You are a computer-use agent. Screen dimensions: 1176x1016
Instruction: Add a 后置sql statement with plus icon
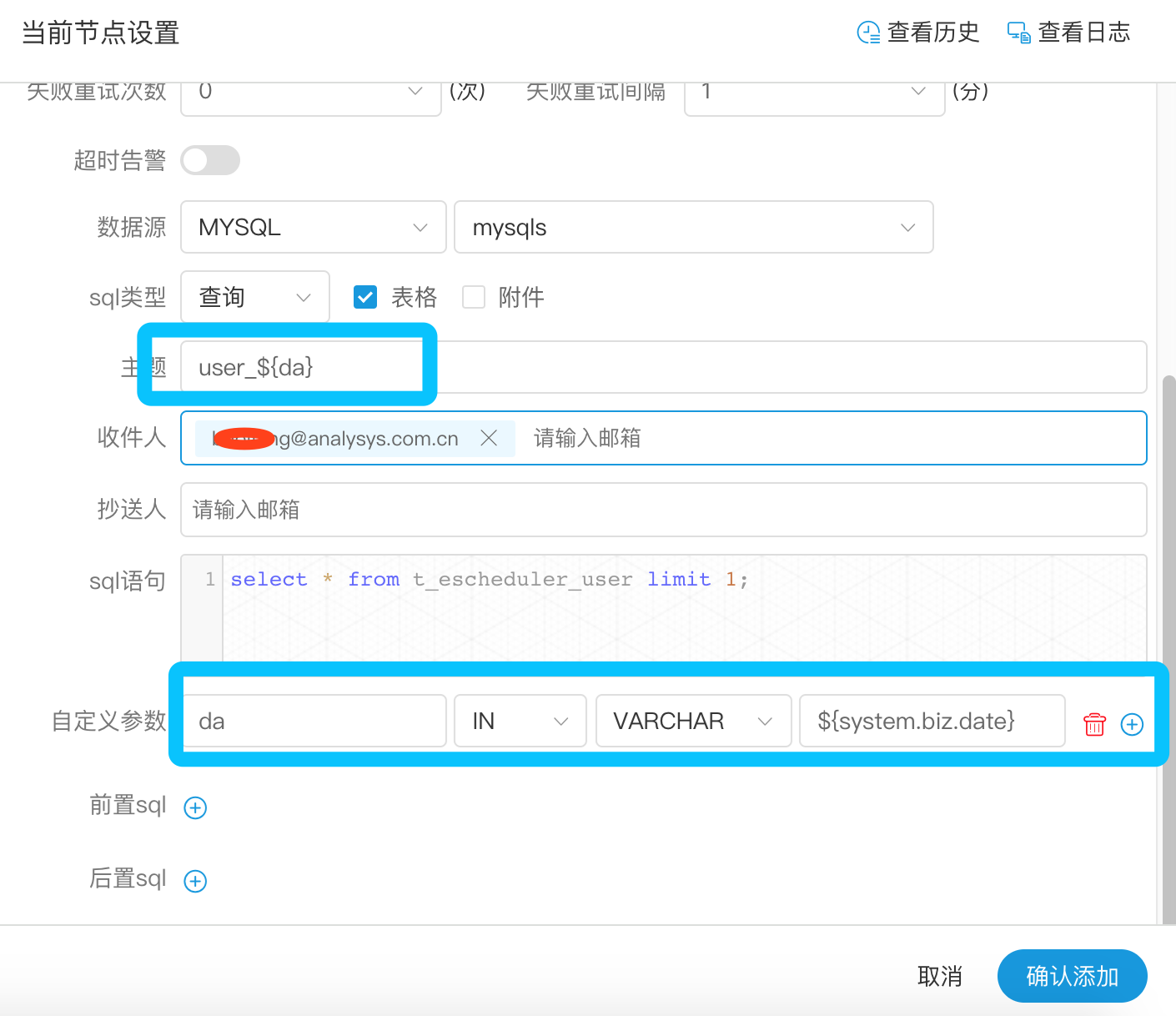coord(195,881)
